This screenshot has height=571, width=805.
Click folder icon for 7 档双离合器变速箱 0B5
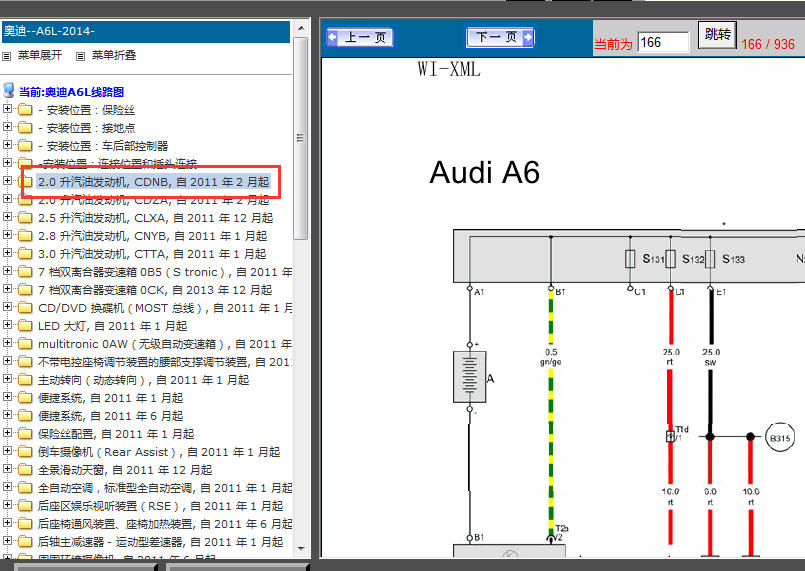point(25,271)
